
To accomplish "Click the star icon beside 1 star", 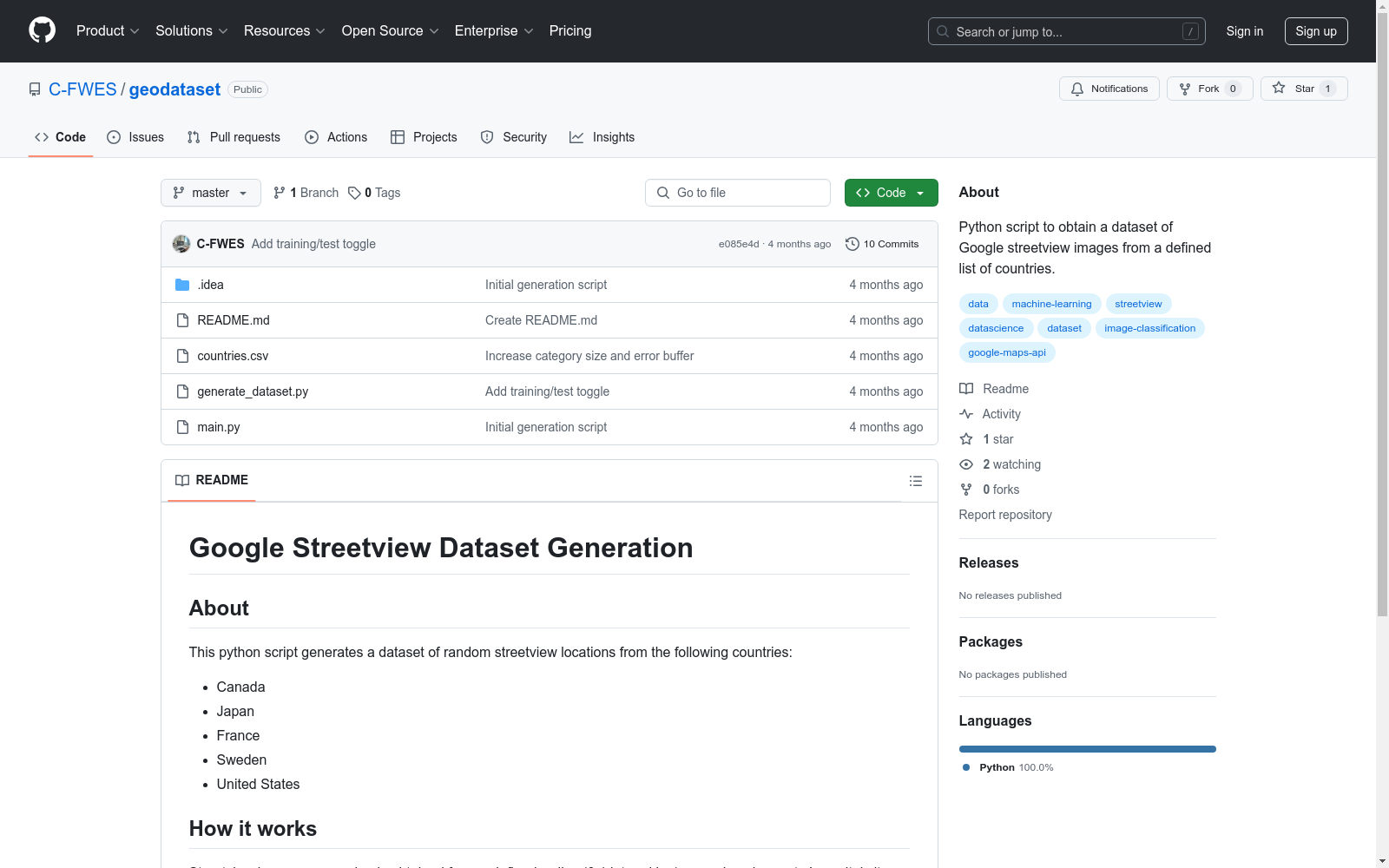I will point(966,439).
